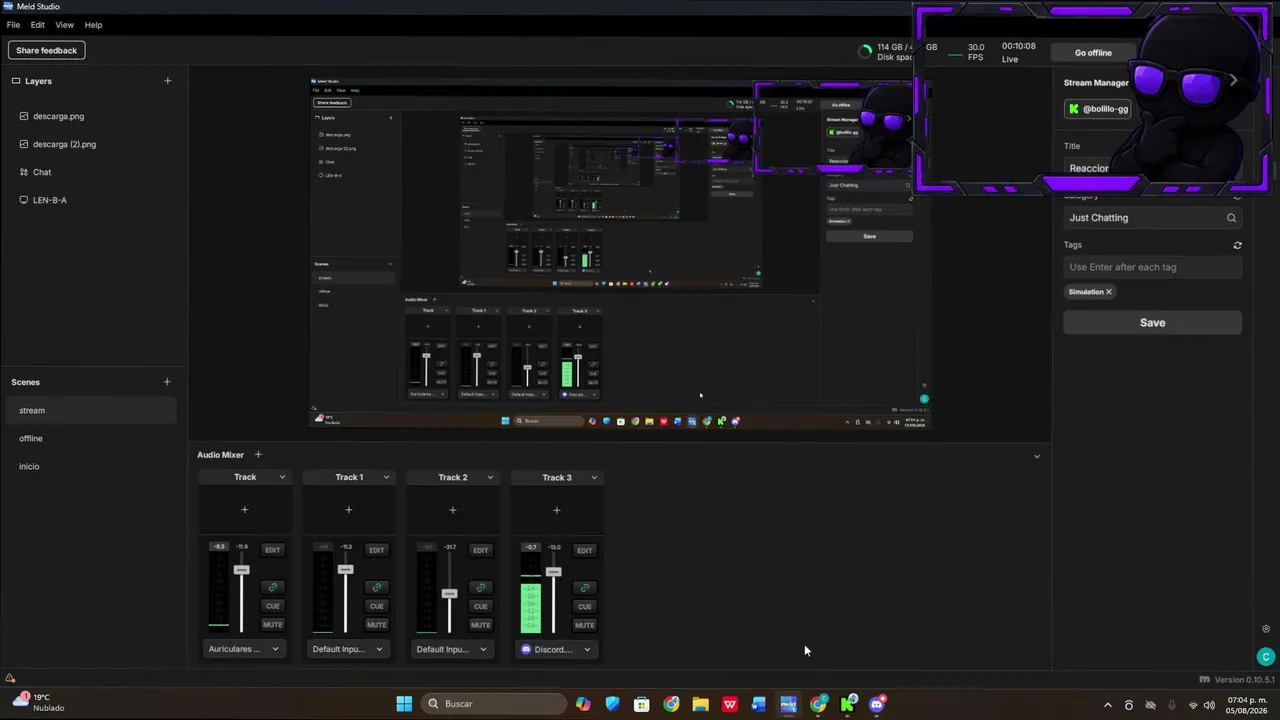Mute the Discord track
The height and width of the screenshot is (720, 1280).
585,625
